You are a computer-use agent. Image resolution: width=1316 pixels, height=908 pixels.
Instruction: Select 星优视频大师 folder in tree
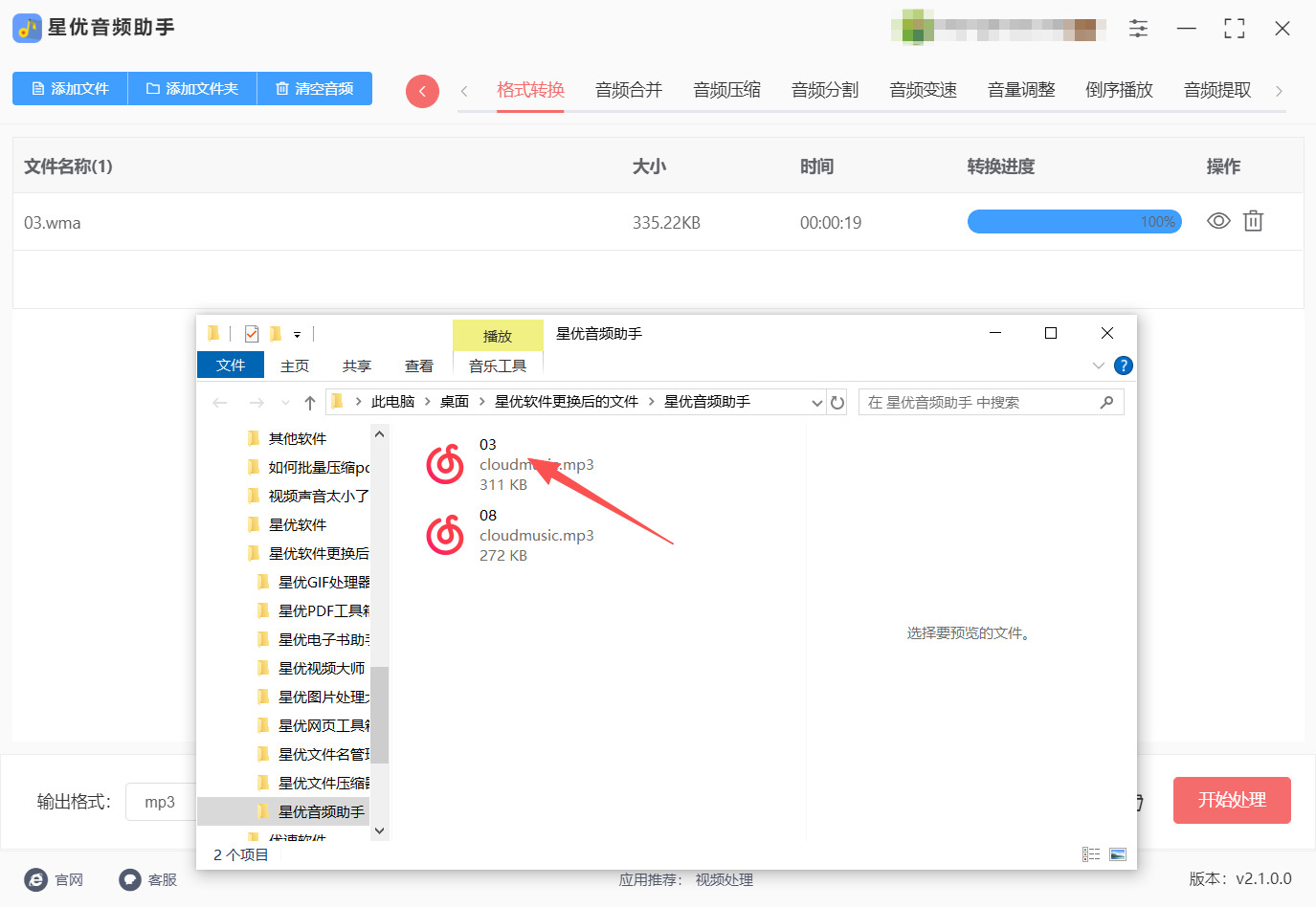(x=321, y=668)
